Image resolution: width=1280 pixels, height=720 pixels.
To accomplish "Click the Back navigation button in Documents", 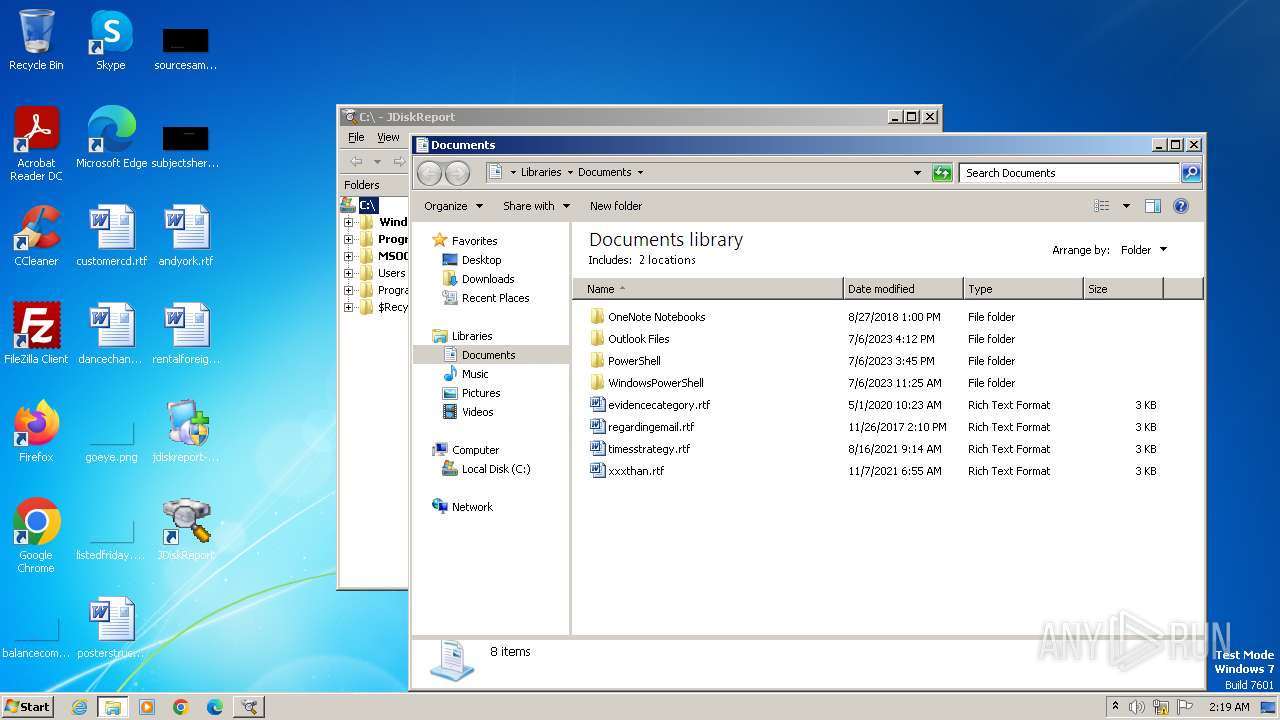I will [x=429, y=173].
